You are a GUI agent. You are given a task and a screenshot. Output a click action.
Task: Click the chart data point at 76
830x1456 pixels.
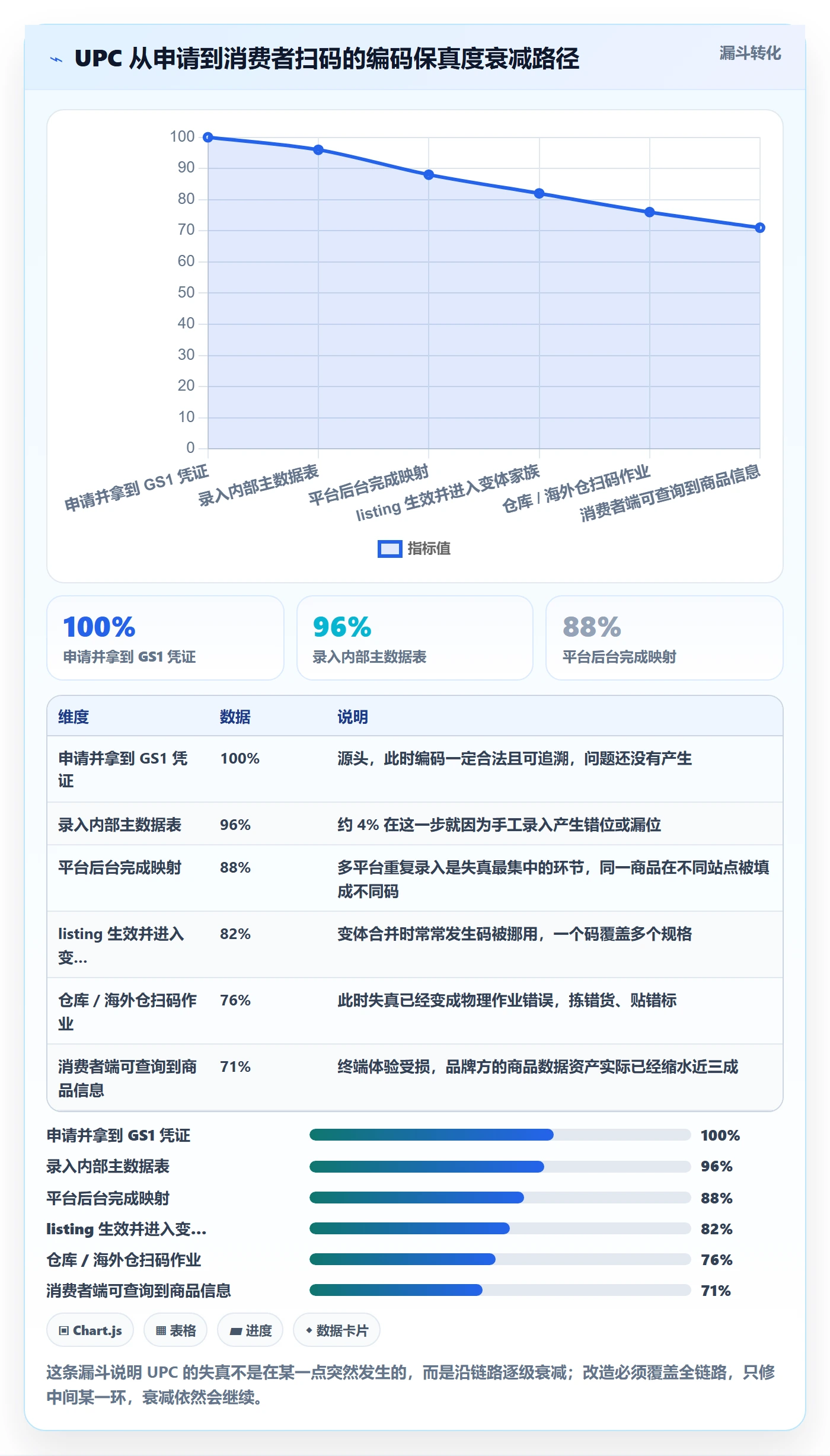(650, 212)
